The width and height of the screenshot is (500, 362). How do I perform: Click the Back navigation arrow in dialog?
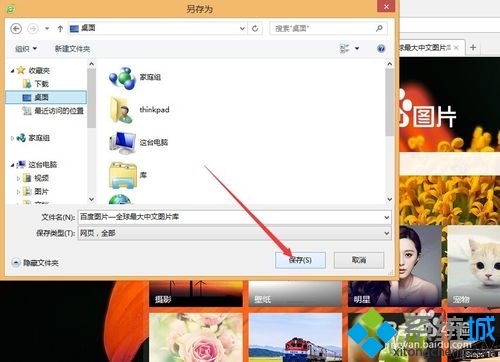click(16, 29)
